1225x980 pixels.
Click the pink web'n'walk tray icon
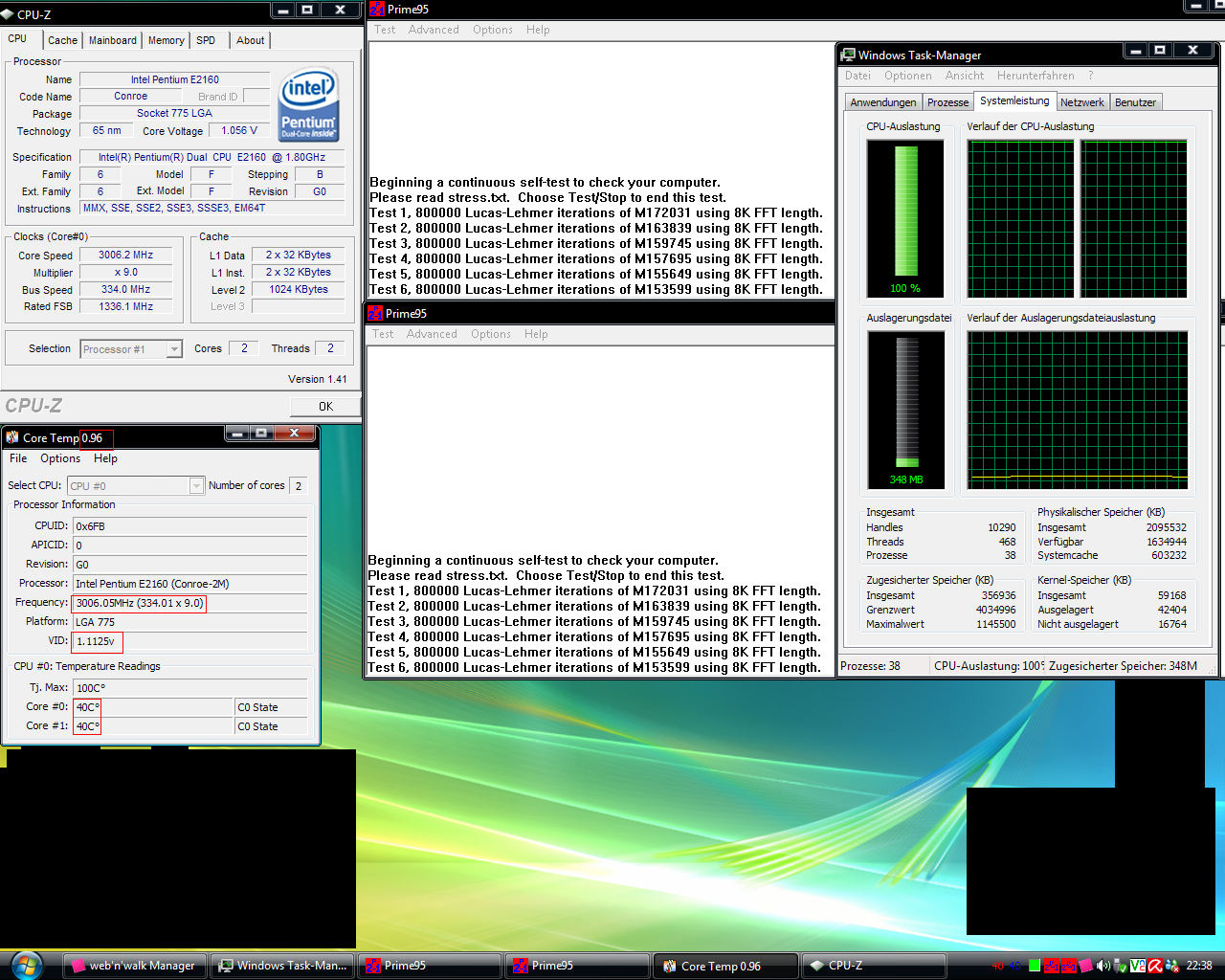click(x=1085, y=966)
